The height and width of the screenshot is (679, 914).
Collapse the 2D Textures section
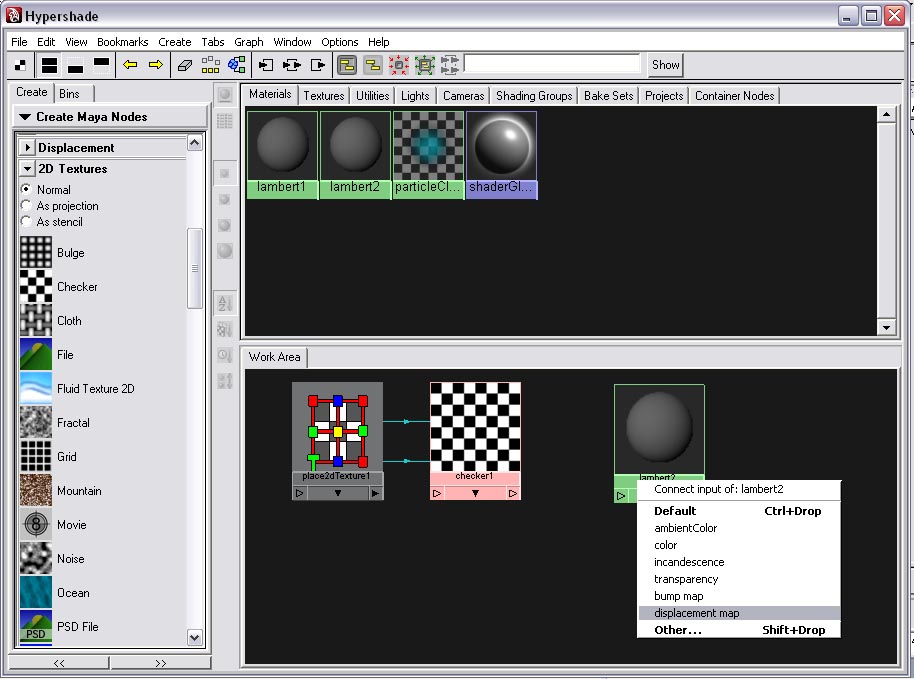tap(27, 168)
